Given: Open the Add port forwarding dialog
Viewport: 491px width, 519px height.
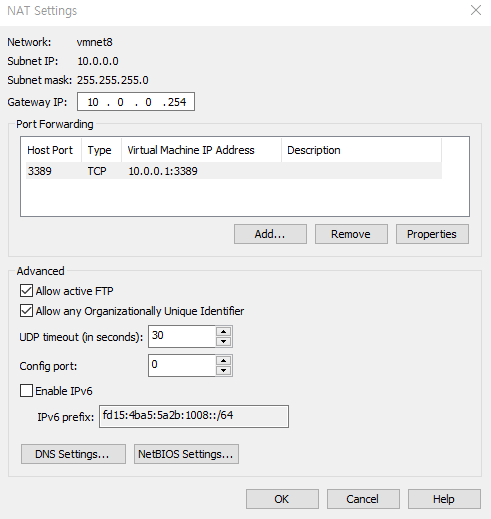Looking at the screenshot, I should pos(270,234).
